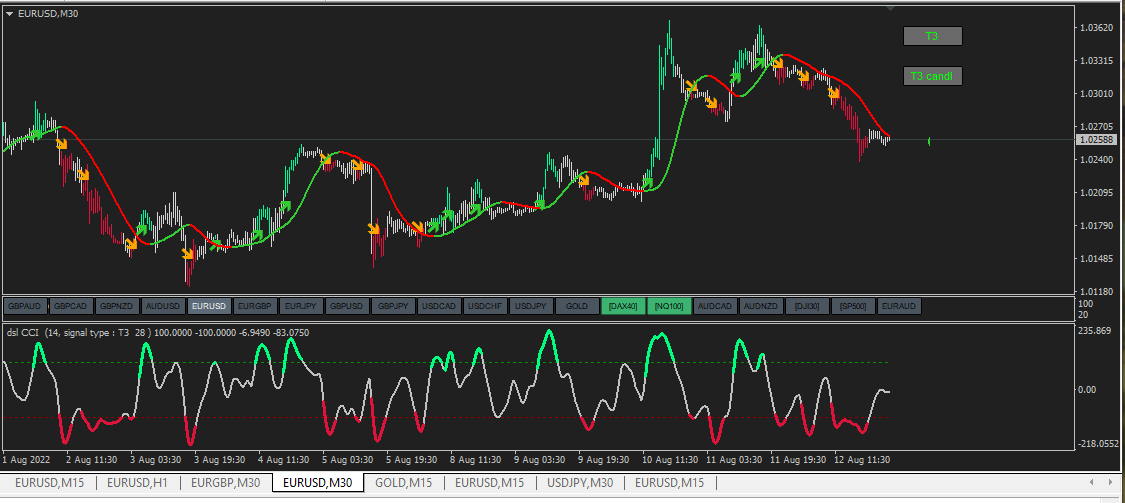Image resolution: width=1125 pixels, height=503 pixels.
Task: Toggle the green [NQ100] button
Action: [x=669, y=306]
